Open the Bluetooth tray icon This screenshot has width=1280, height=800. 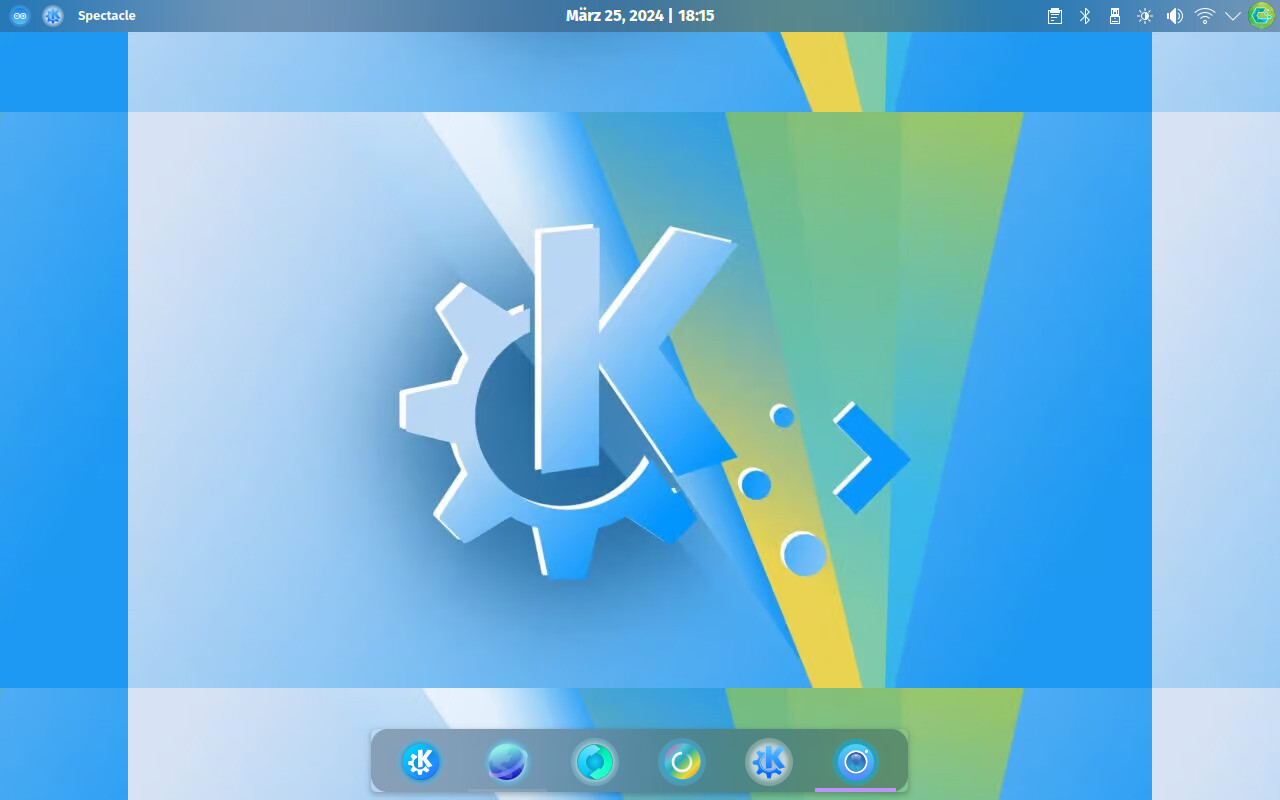click(1085, 16)
